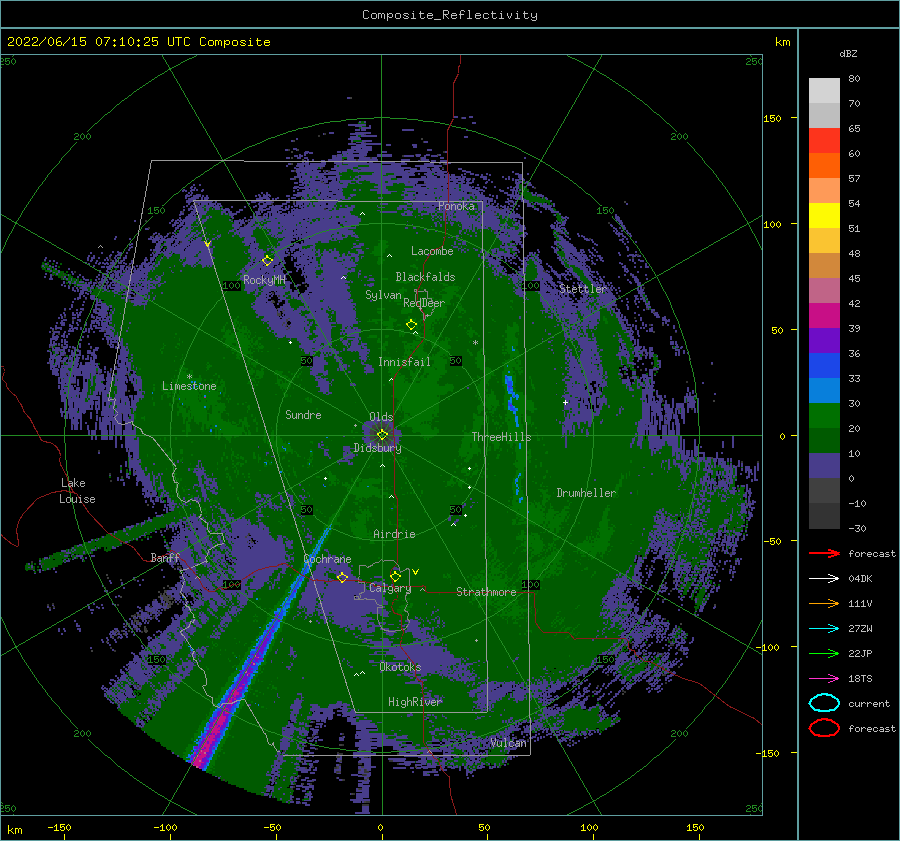Click the green 22JP arrow in legend
Viewport: 900px width, 841px height.
pos(824,653)
